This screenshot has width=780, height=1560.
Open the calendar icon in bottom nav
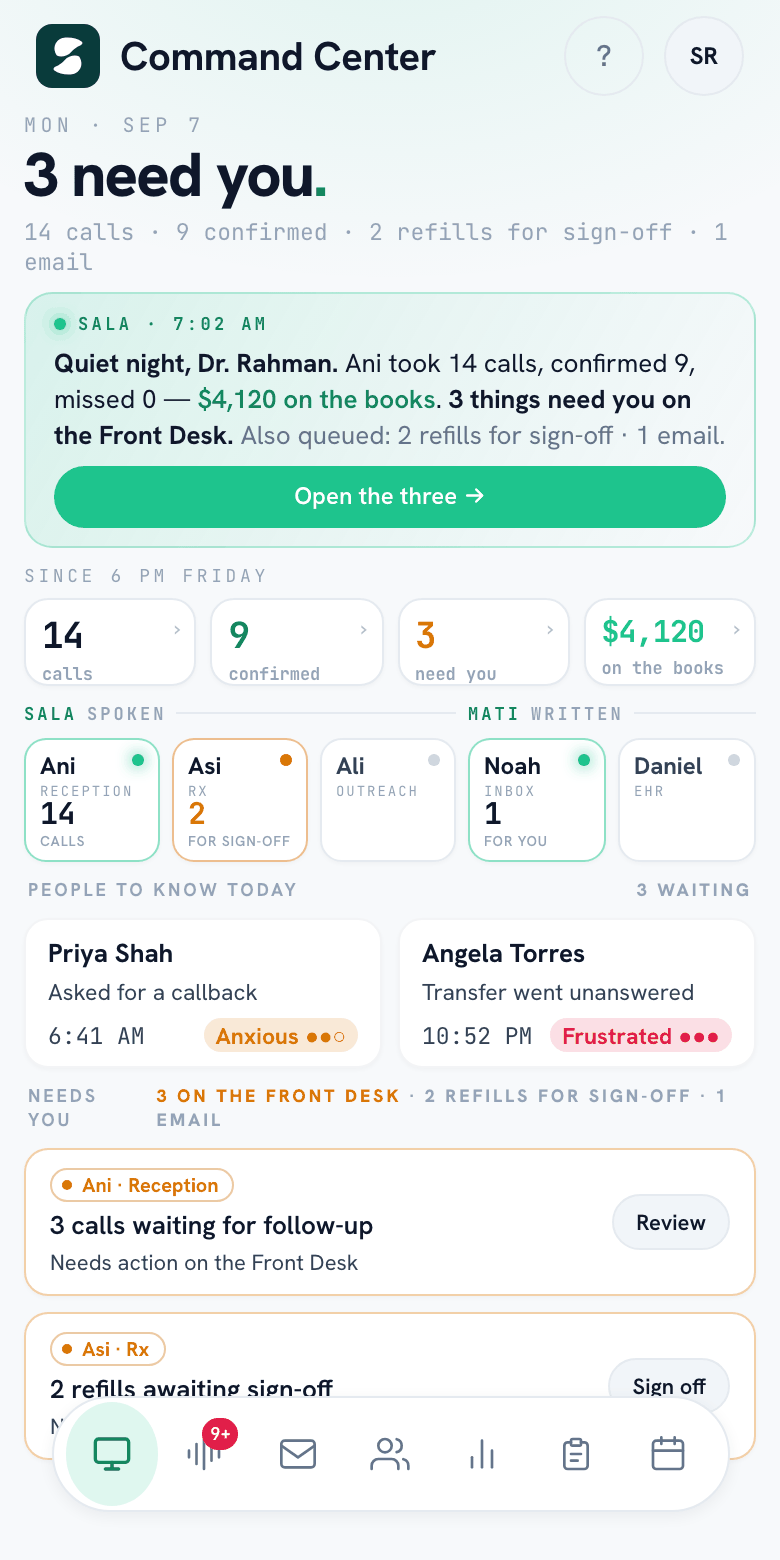pos(668,1453)
